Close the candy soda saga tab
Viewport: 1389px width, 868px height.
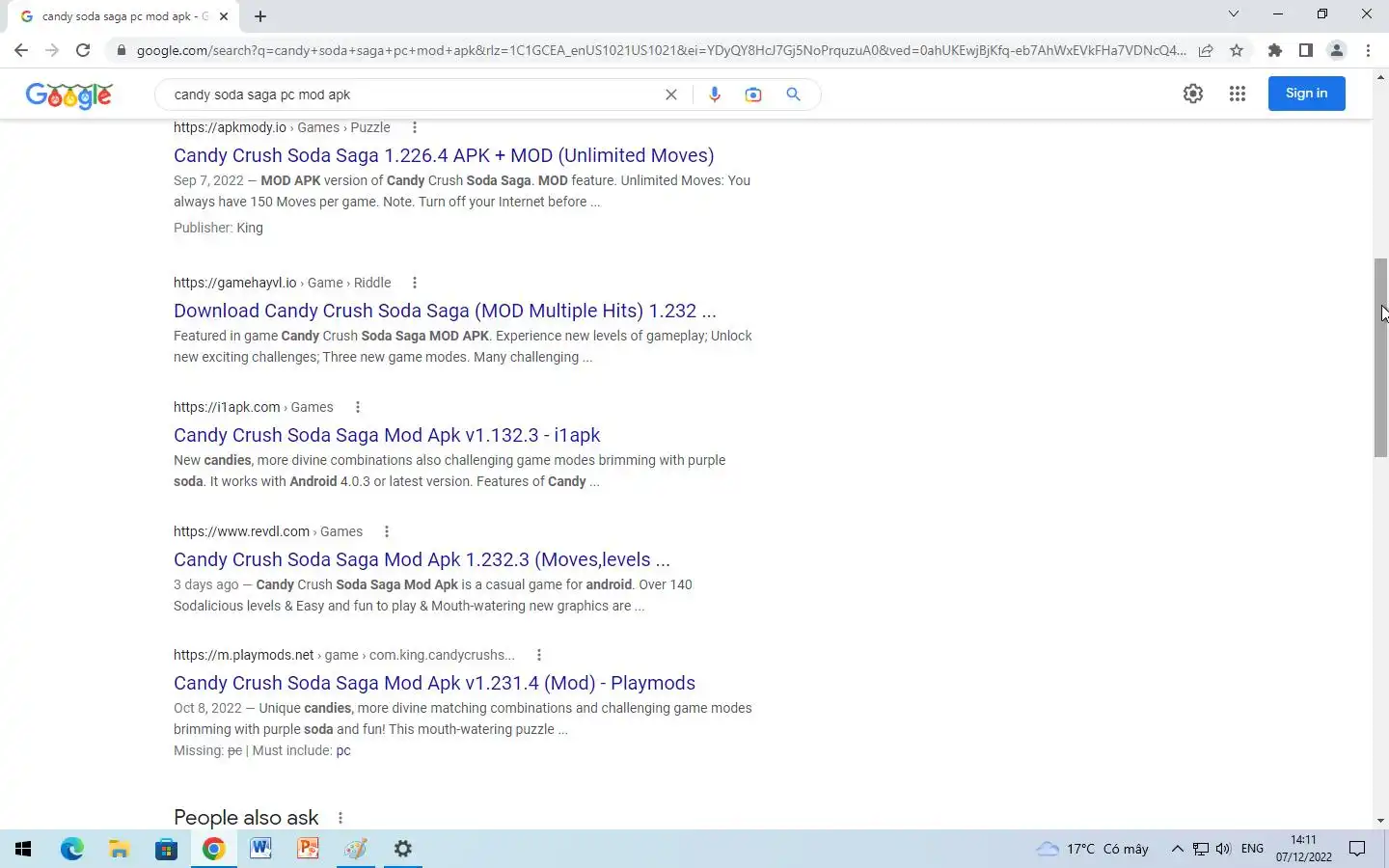tap(224, 16)
